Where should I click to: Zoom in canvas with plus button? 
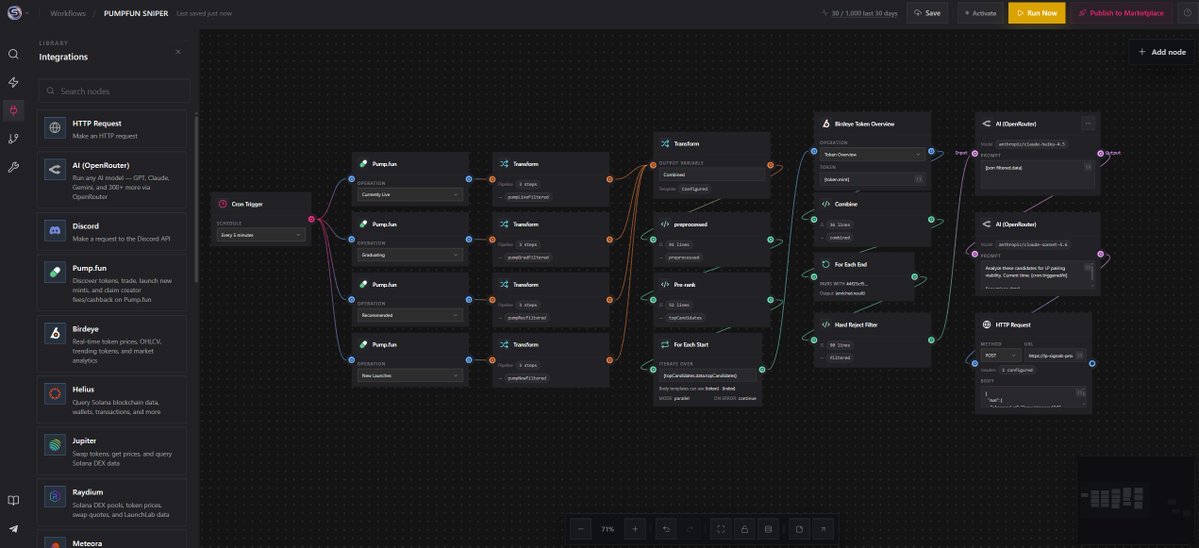coord(635,529)
